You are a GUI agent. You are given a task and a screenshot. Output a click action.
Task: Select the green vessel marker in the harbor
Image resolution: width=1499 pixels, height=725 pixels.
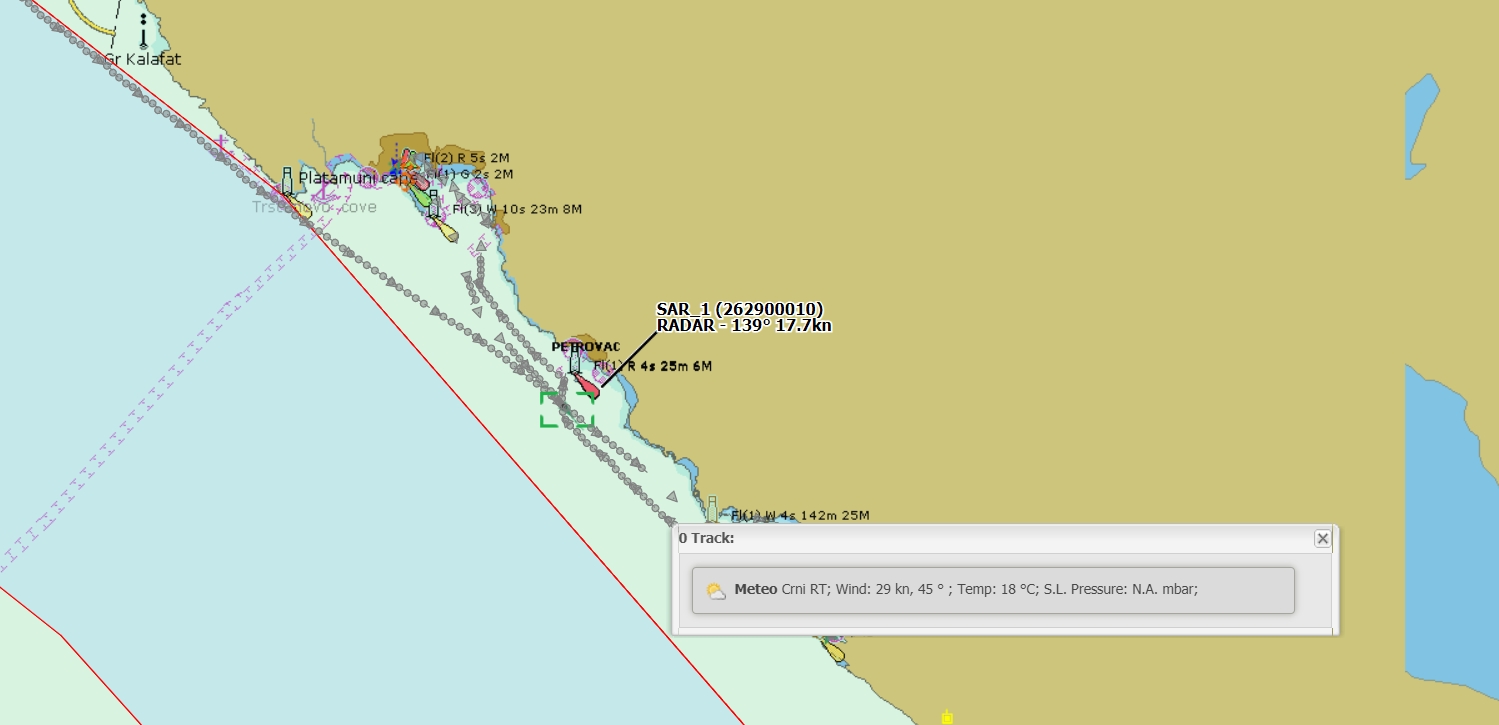423,197
